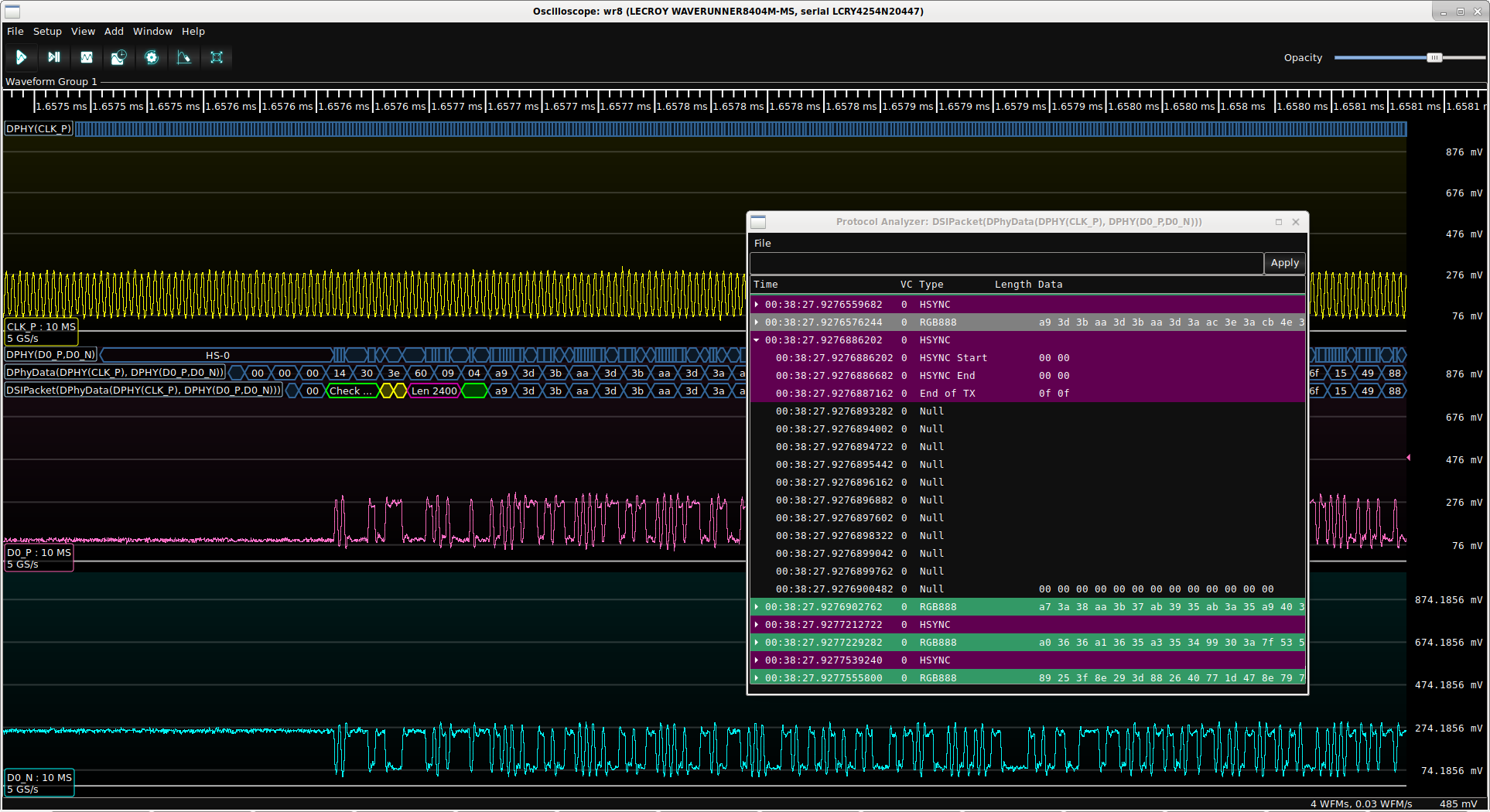Image resolution: width=1490 pixels, height=812 pixels.
Task: Open the history clock icon in toolbar
Action: coord(118,57)
